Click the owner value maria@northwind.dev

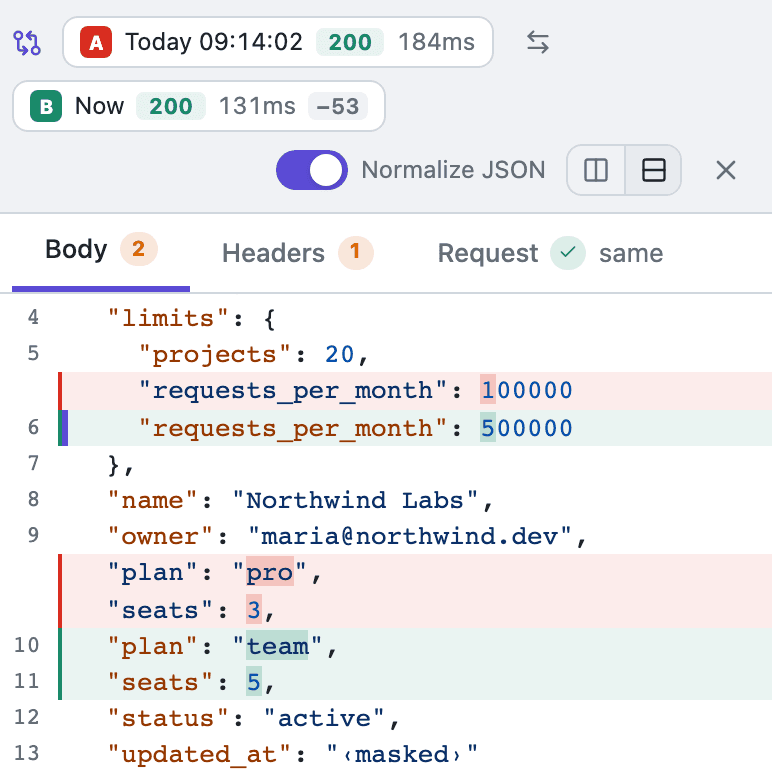tap(410, 536)
